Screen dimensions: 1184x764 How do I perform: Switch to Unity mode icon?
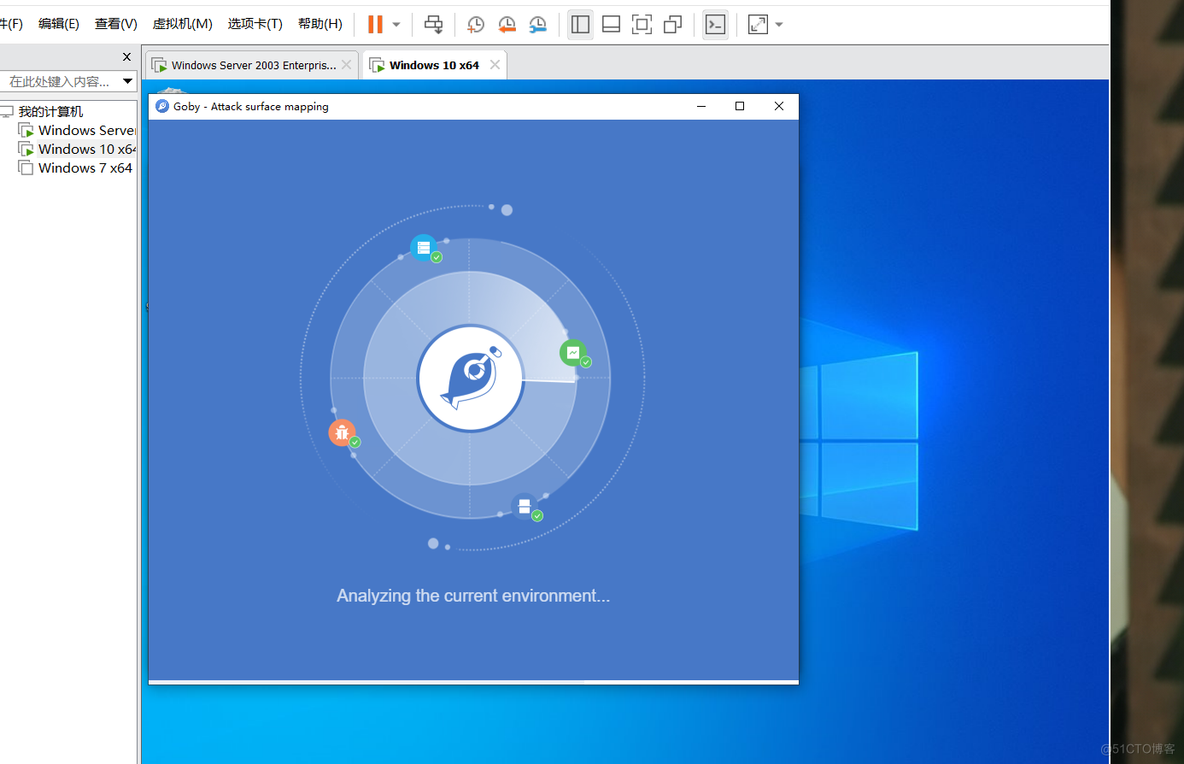[x=673, y=24]
